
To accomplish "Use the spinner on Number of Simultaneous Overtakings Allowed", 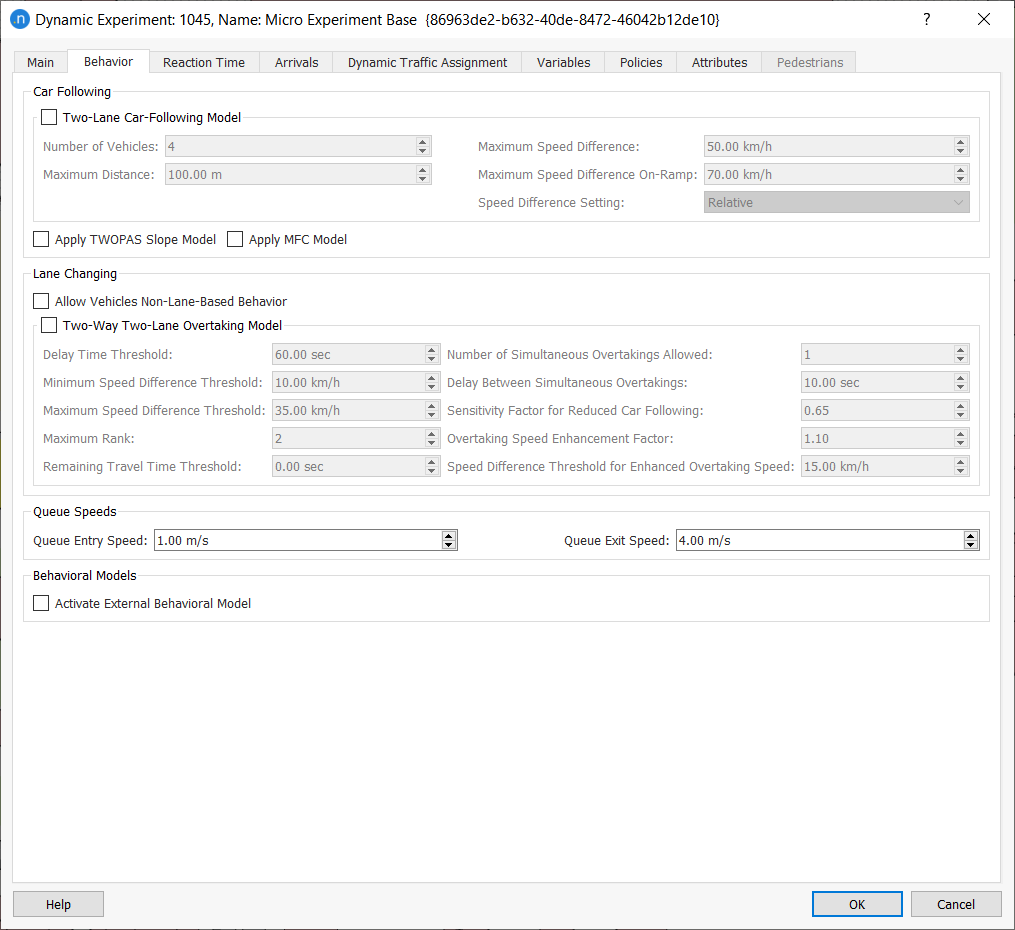I will click(960, 354).
